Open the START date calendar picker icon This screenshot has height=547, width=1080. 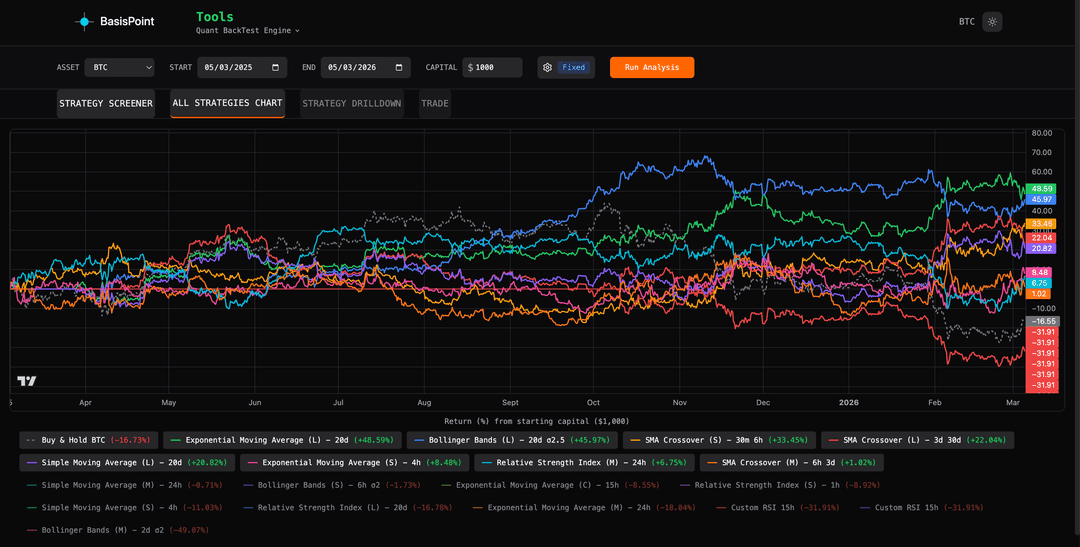pyautogui.click(x=274, y=68)
